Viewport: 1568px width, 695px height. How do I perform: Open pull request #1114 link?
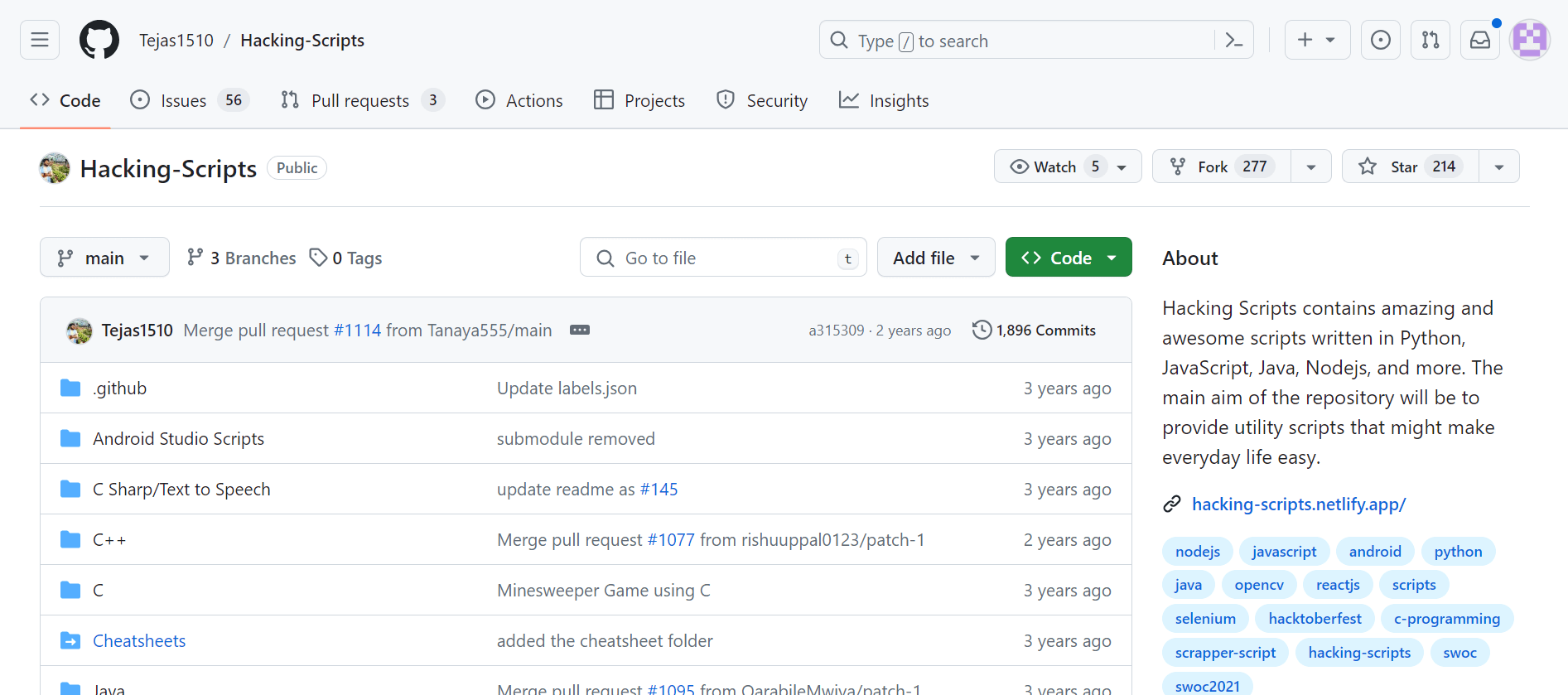coord(357,330)
